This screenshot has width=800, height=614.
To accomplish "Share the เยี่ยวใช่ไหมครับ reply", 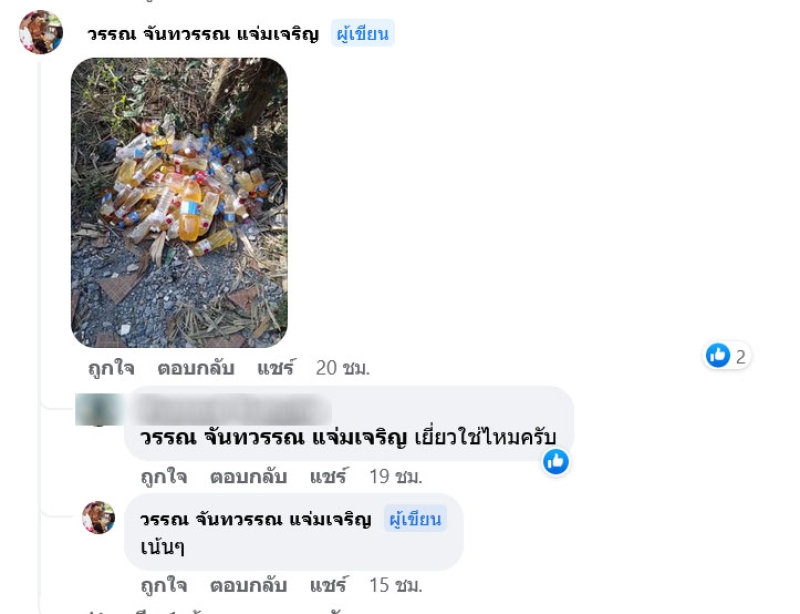I will click(328, 477).
